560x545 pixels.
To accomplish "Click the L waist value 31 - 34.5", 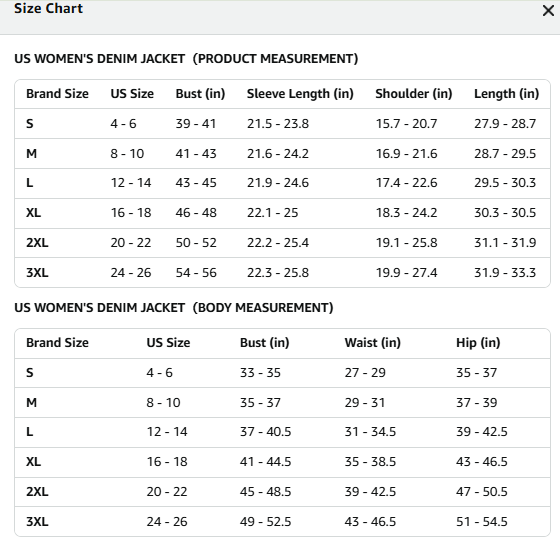I will pos(370,432).
